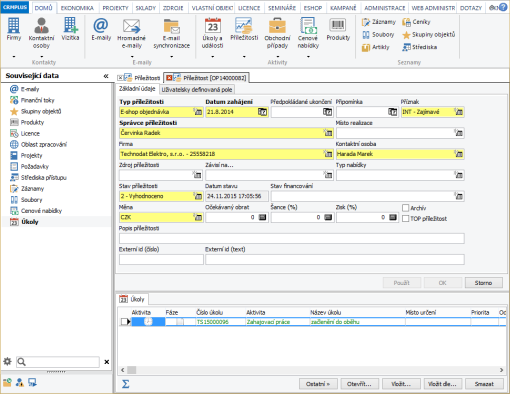Image resolution: width=510 pixels, height=394 pixels.
Task: Open Příležitosti from the ribbon
Action: click(x=244, y=30)
